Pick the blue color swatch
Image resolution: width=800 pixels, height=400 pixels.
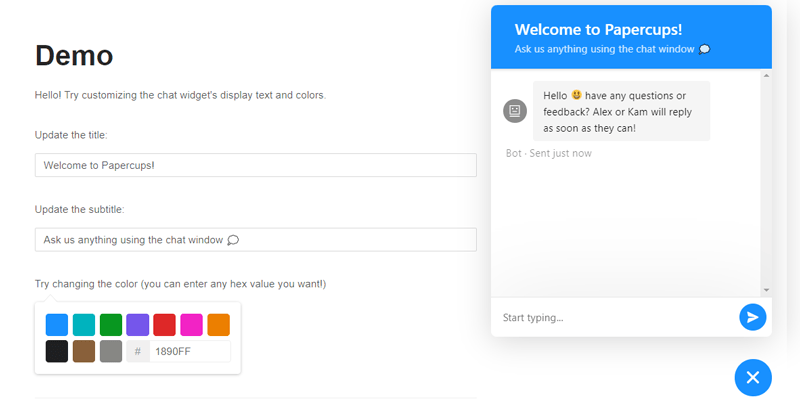[x=57, y=324]
